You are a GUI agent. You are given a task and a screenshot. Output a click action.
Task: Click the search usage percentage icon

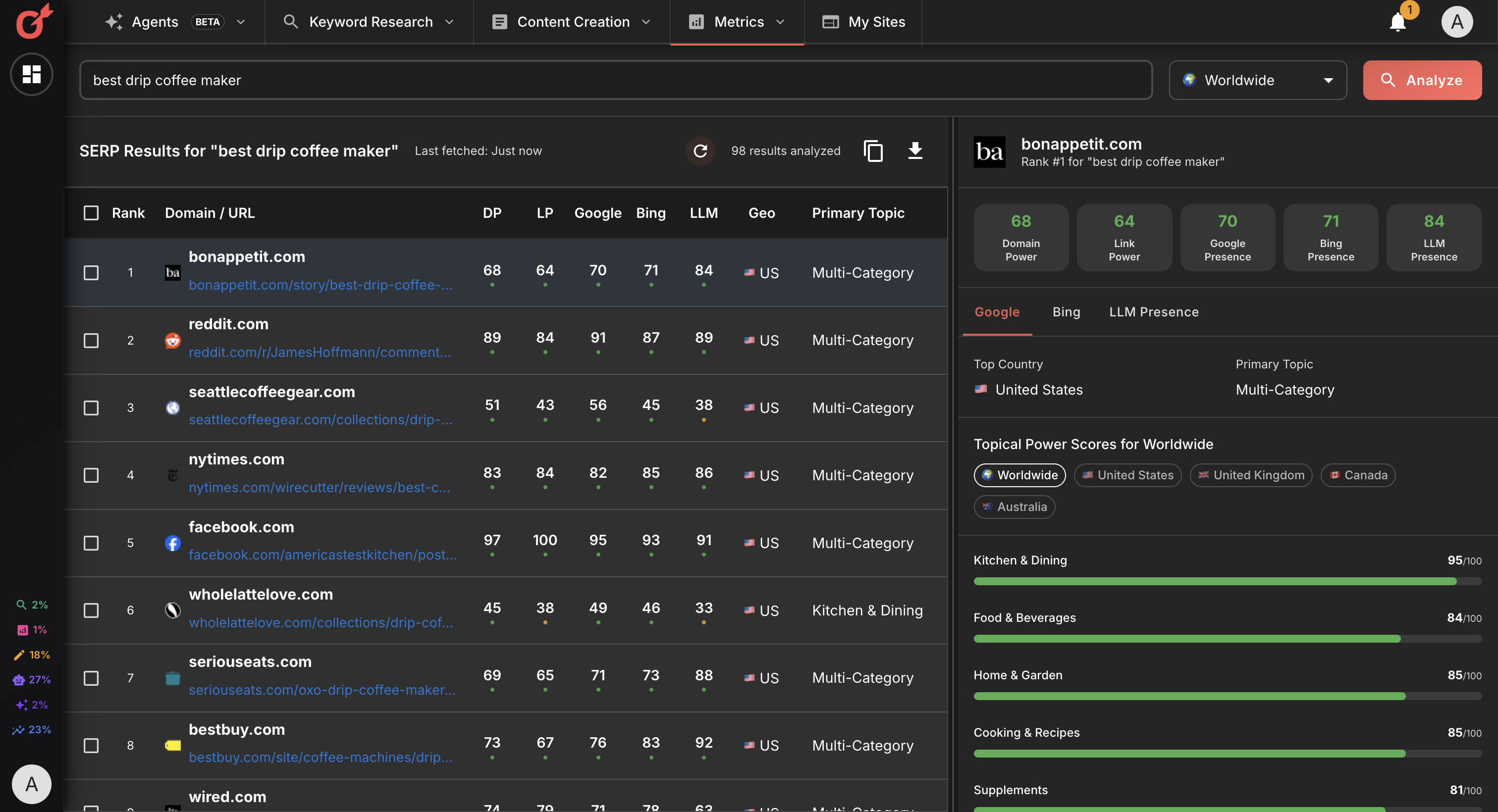(21, 604)
